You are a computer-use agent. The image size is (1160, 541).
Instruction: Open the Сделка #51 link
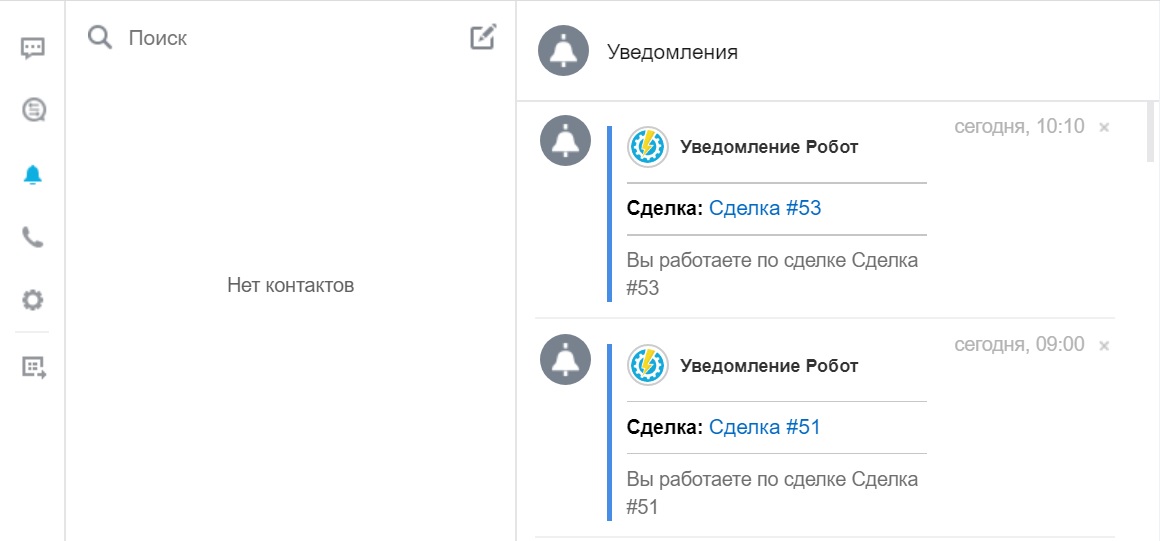click(x=765, y=427)
